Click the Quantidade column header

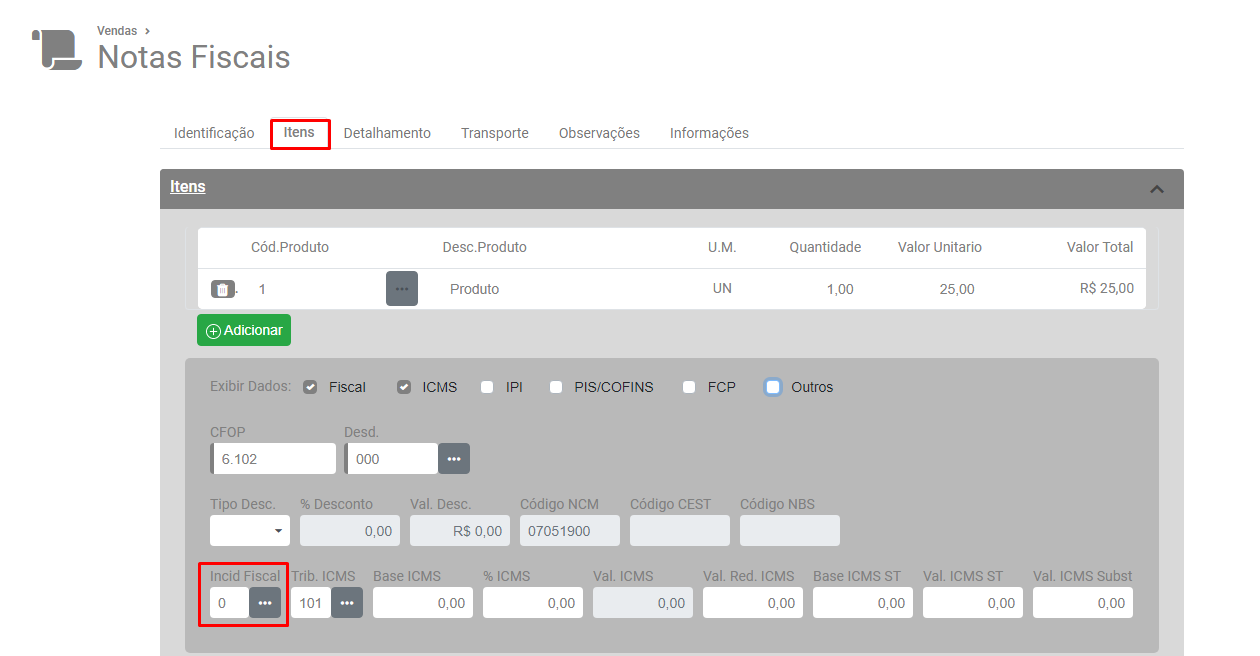[x=825, y=247]
